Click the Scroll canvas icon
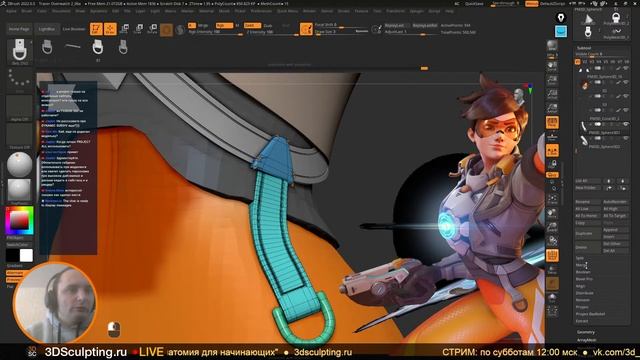This screenshot has height=360, width=640. tap(552, 66)
